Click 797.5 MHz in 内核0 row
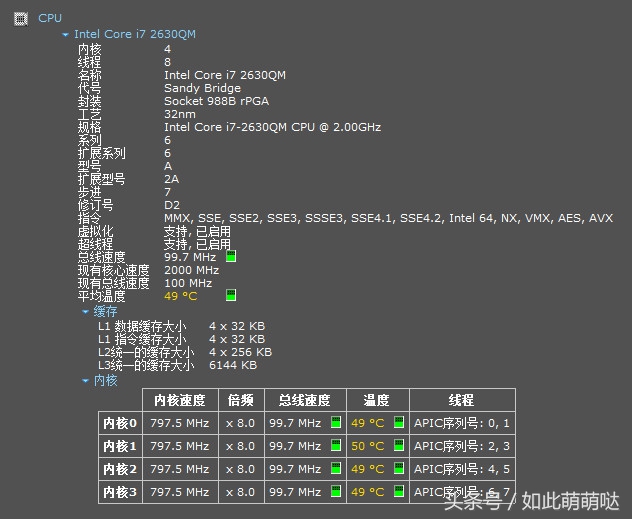 coord(180,423)
